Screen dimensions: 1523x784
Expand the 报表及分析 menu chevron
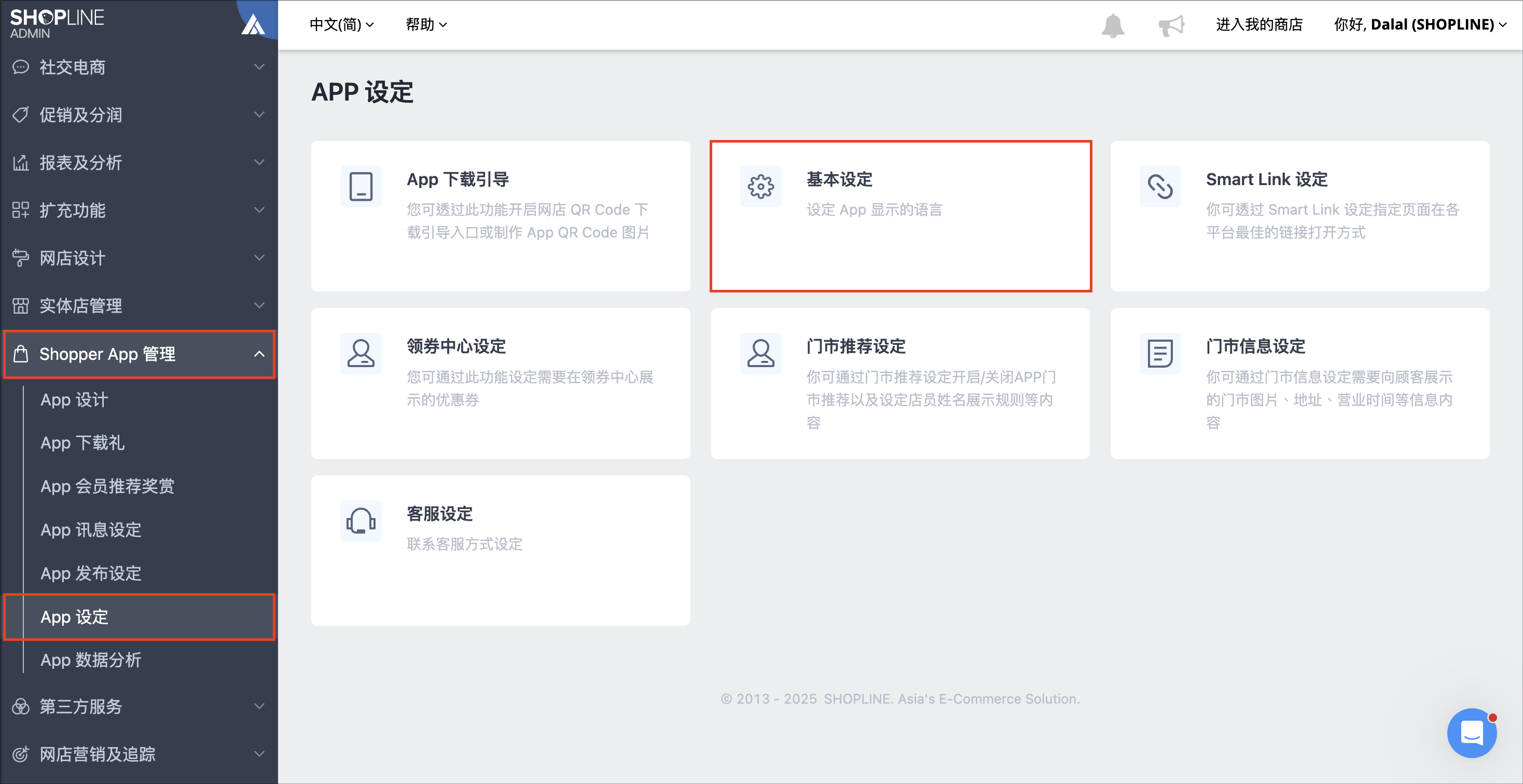(259, 162)
